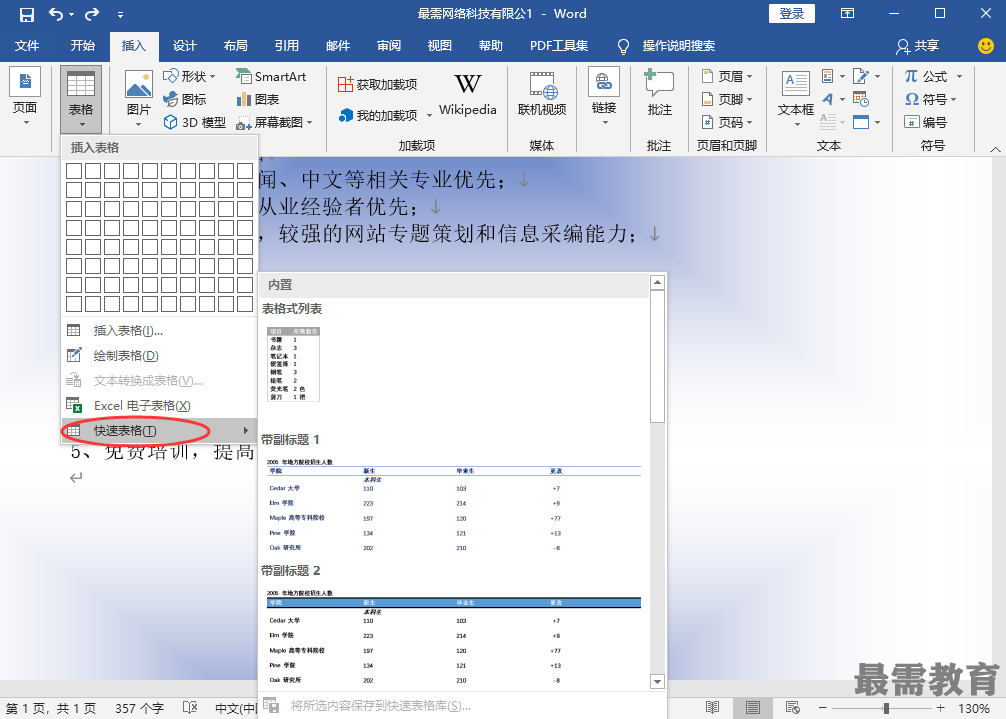Viewport: 1006px width, 719px height.
Task: Click the 登录 (Sign in) button
Action: click(792, 13)
